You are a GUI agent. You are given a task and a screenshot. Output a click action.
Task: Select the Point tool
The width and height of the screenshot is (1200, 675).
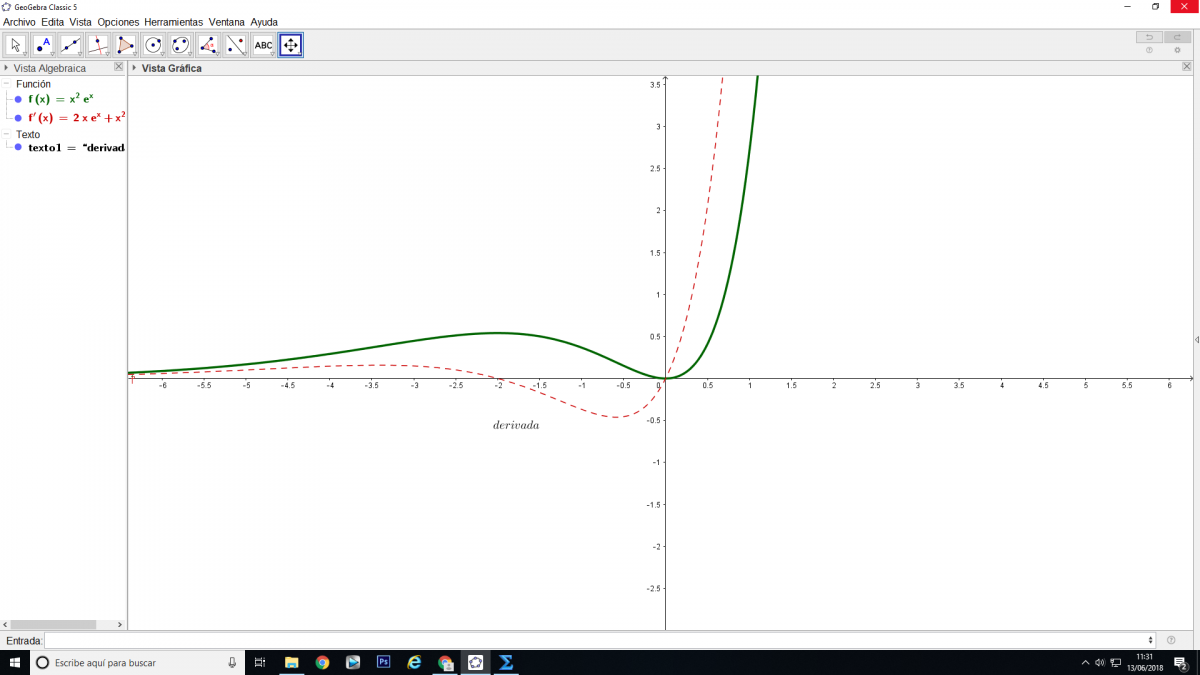pos(43,45)
